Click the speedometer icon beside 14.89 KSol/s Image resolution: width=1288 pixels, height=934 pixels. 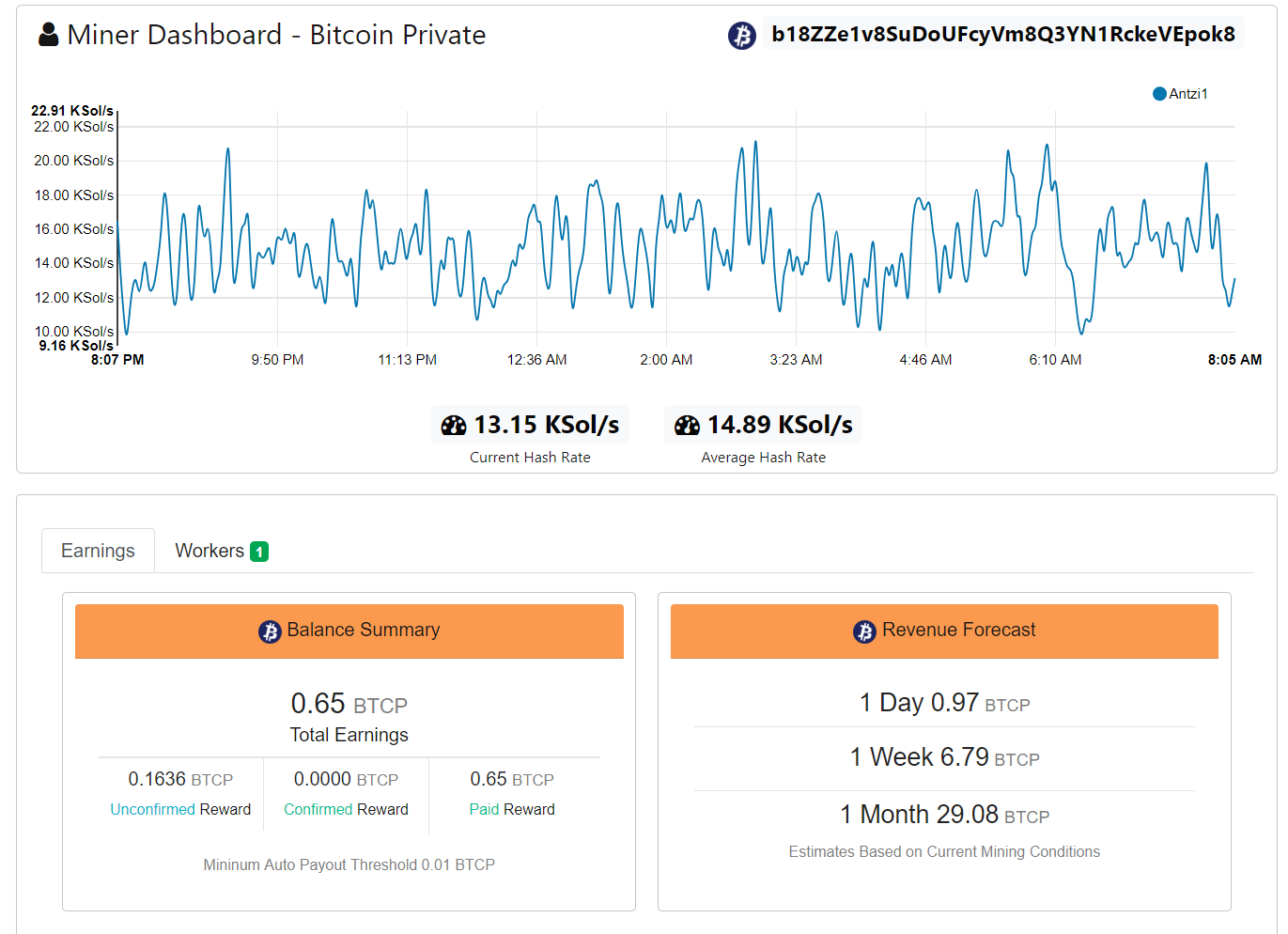coord(687,426)
